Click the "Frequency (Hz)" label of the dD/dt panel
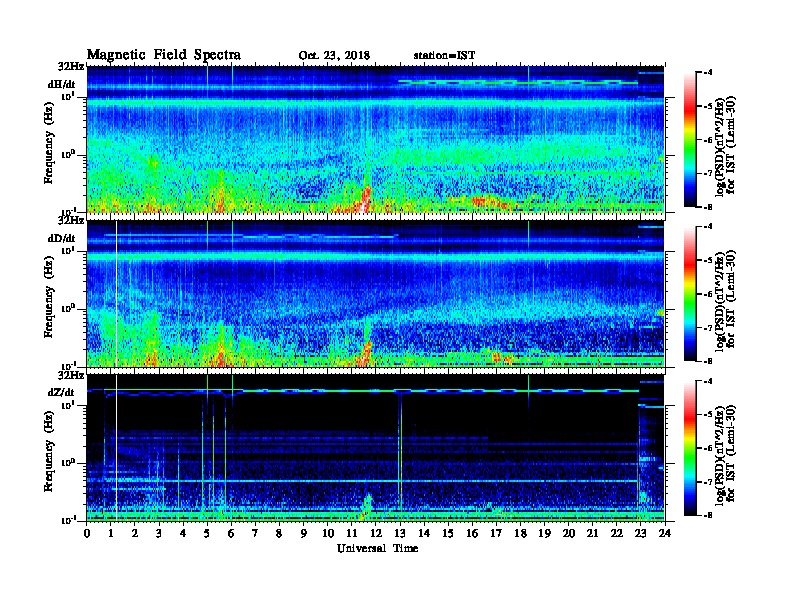Image resolution: width=792 pixels, height=612 pixels. [48, 297]
